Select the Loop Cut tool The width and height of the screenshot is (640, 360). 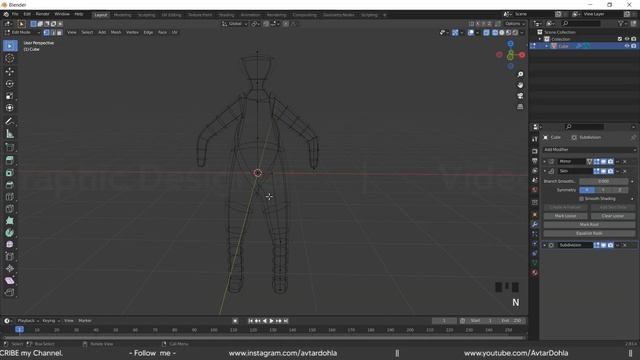tap(10, 197)
